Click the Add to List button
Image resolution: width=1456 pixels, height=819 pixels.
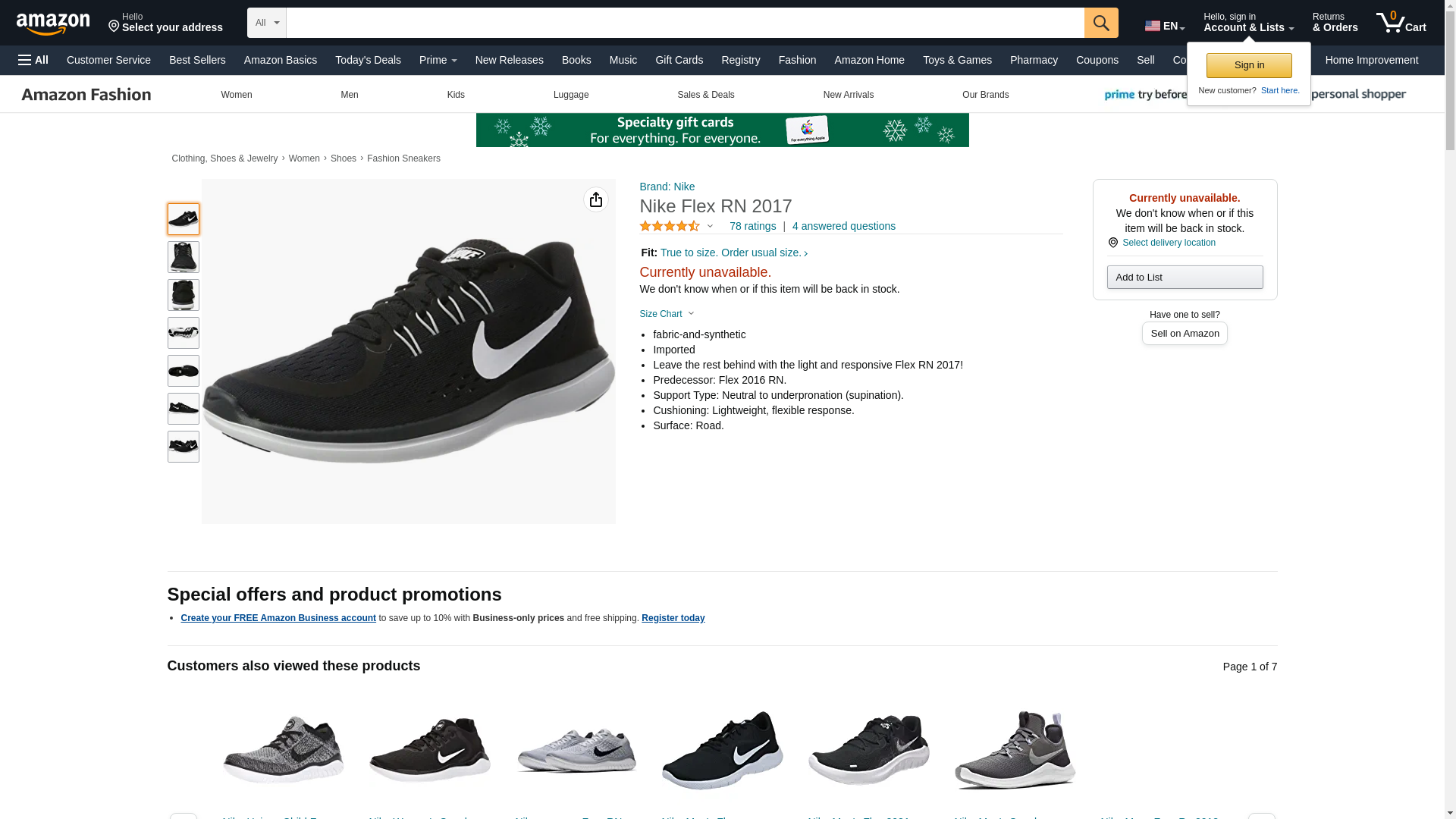click(x=1185, y=278)
